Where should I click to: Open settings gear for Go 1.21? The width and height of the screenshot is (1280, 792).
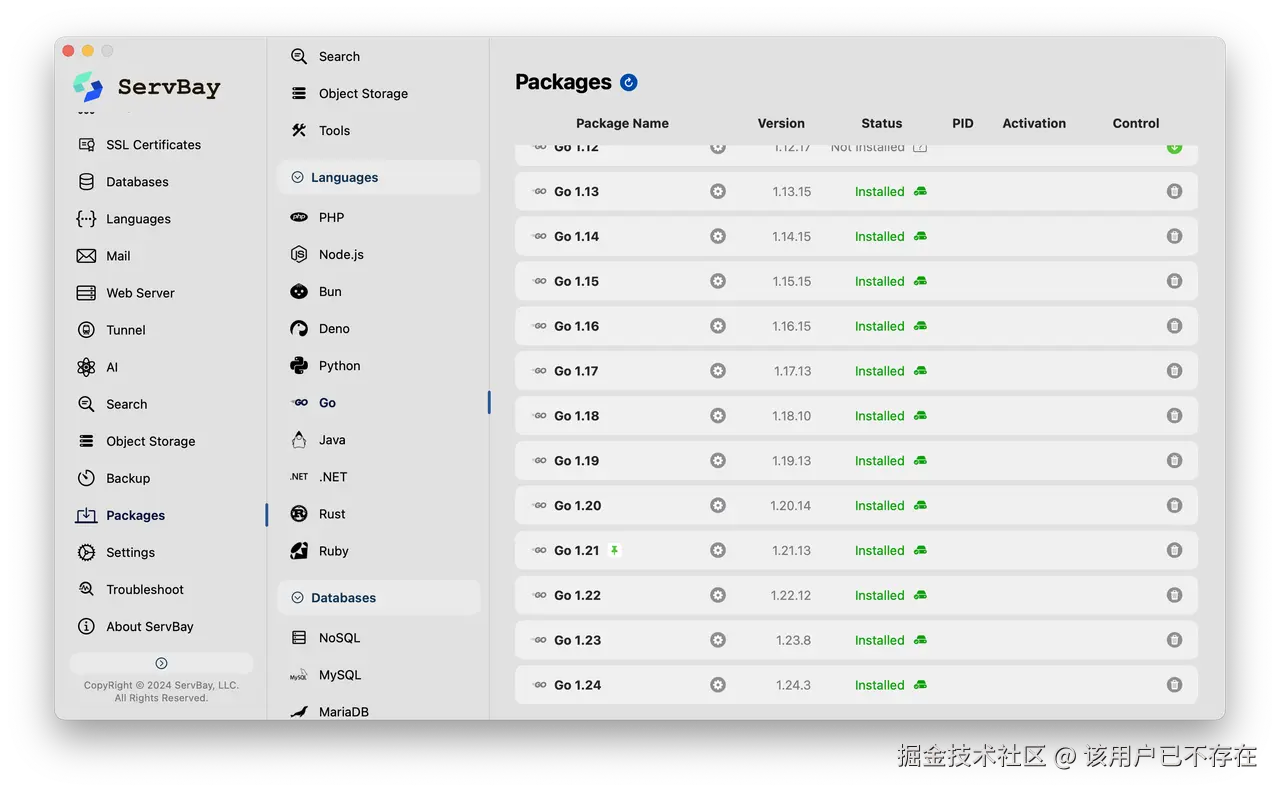click(x=718, y=550)
